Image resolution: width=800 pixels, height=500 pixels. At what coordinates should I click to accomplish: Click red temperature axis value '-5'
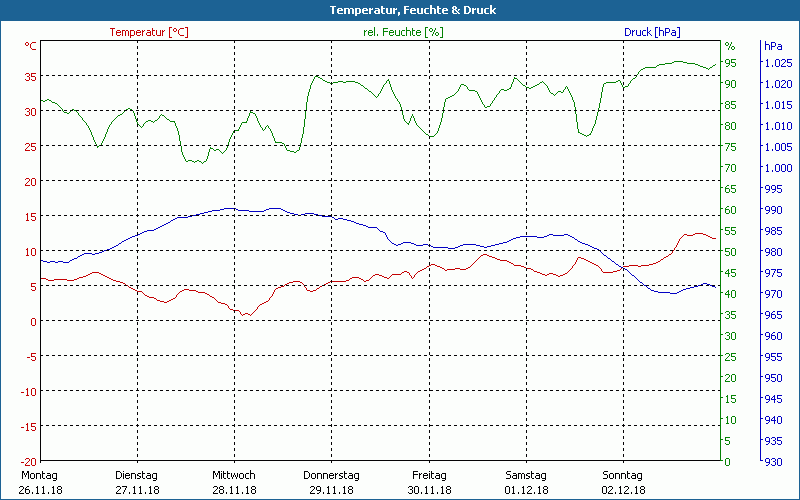pyautogui.click(x=31, y=357)
